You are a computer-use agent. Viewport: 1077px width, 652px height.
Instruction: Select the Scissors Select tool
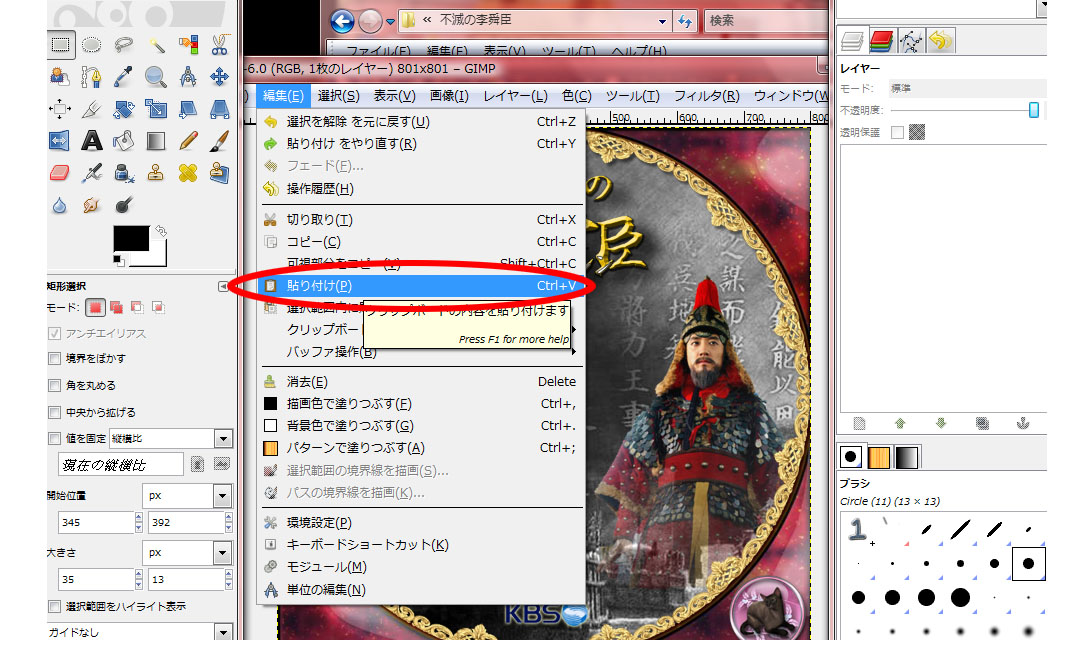pos(219,45)
